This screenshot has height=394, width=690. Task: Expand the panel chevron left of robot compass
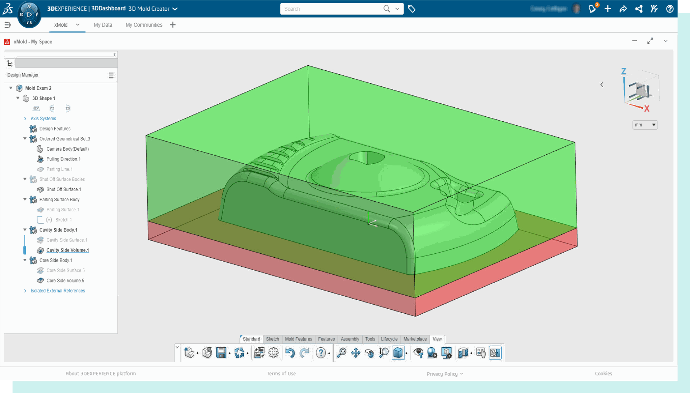(602, 85)
